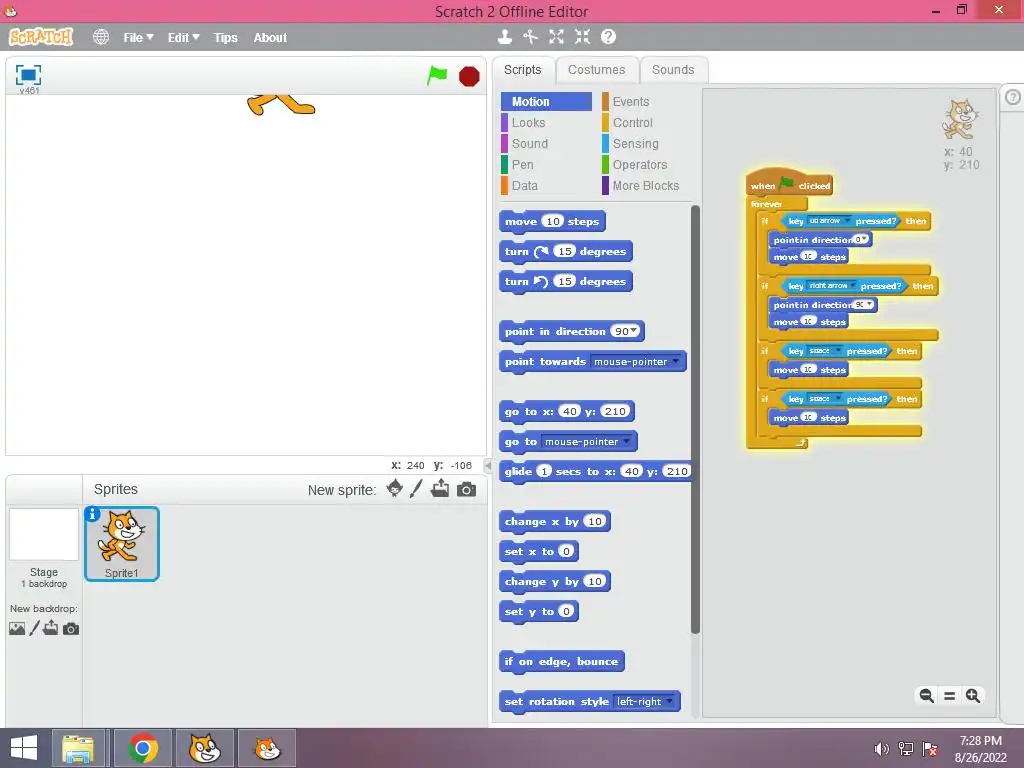Open Windows Start menu
1024x768 pixels.
pyautogui.click(x=24, y=748)
